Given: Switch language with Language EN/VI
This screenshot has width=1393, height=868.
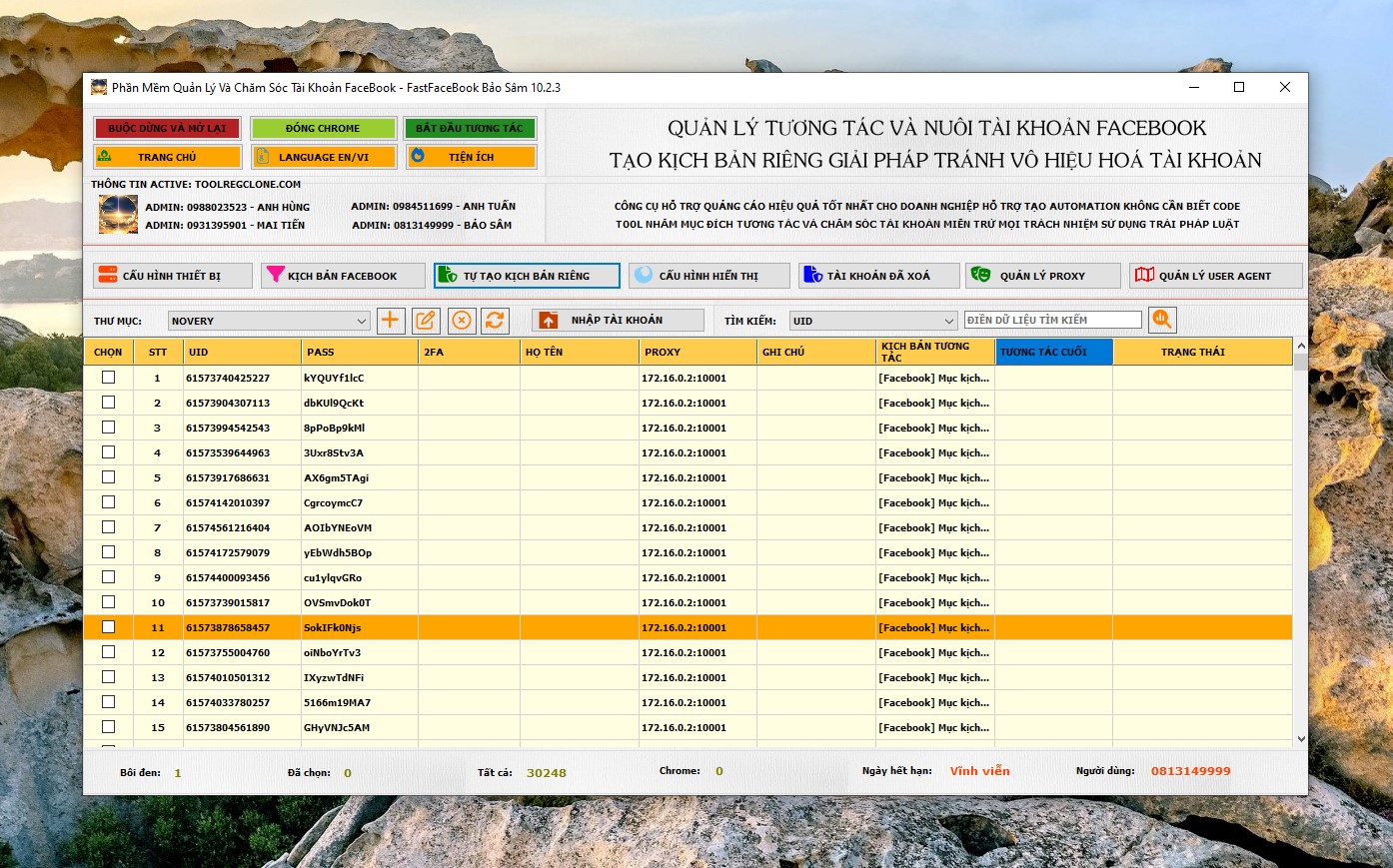Looking at the screenshot, I should (323, 157).
